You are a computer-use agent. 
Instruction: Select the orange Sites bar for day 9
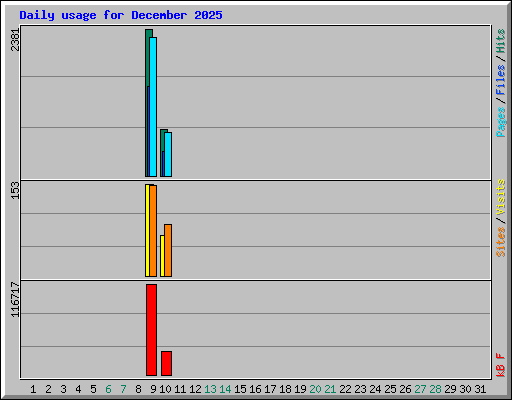[x=153, y=231]
